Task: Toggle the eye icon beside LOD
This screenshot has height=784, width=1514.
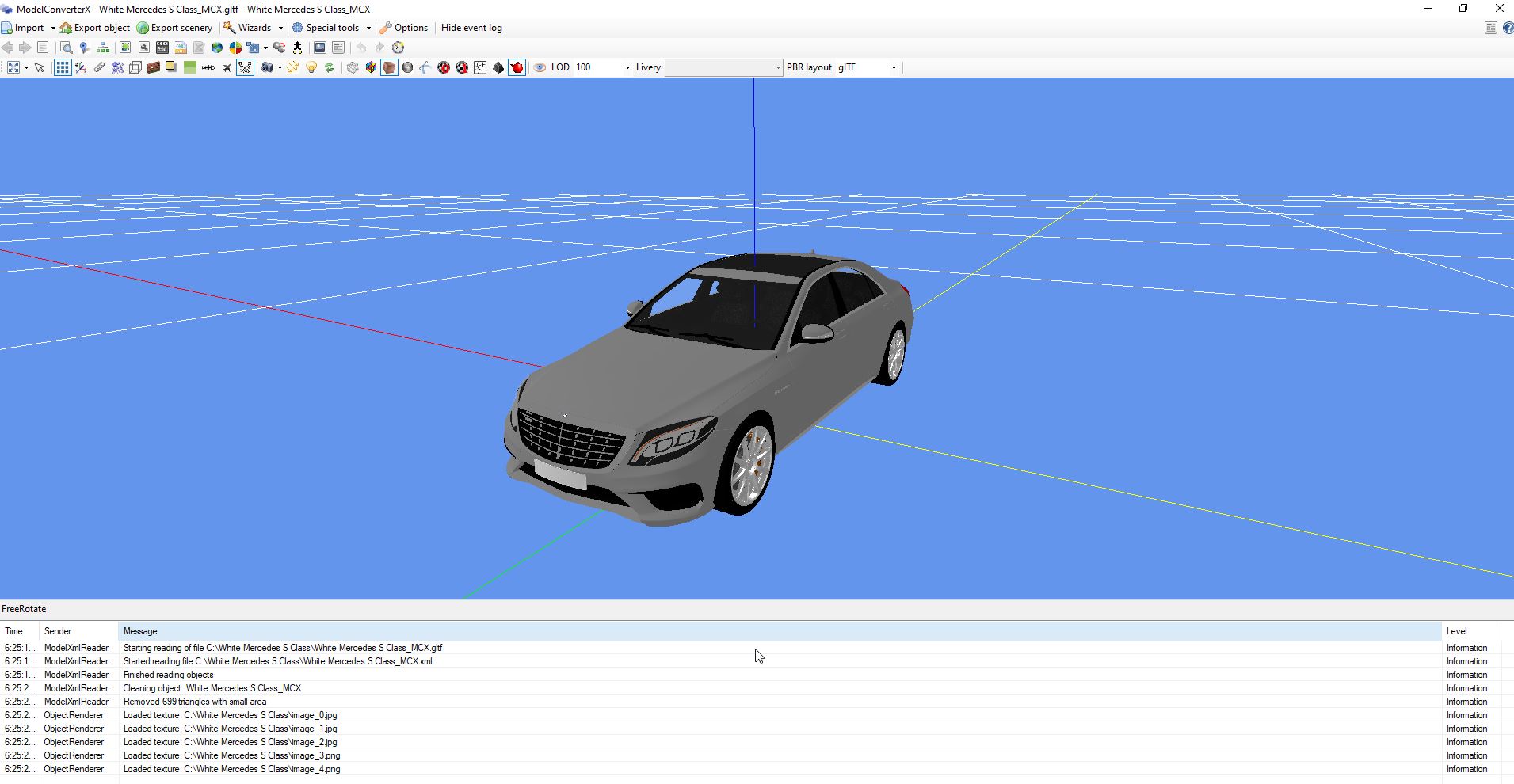Action: (540, 67)
